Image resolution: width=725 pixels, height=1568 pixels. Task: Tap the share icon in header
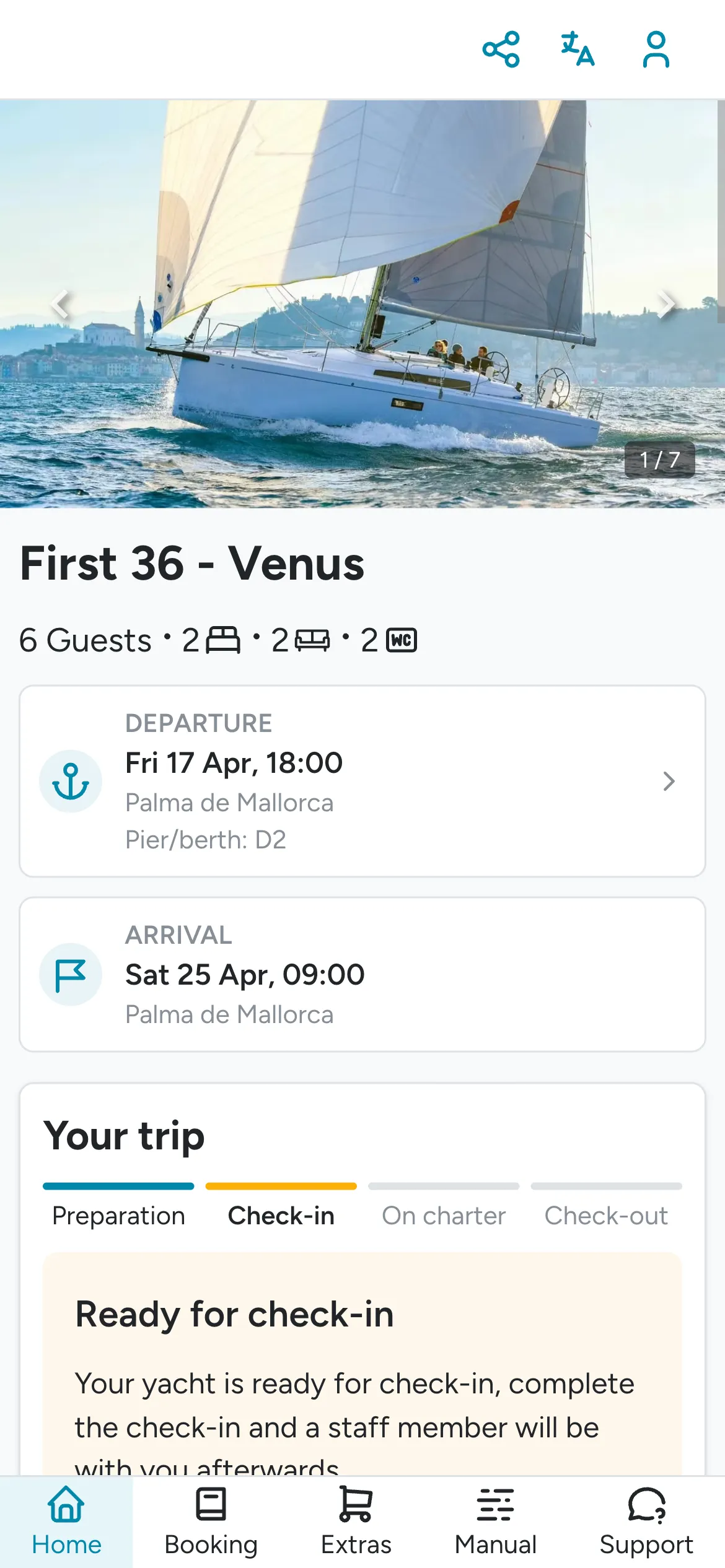tap(501, 49)
